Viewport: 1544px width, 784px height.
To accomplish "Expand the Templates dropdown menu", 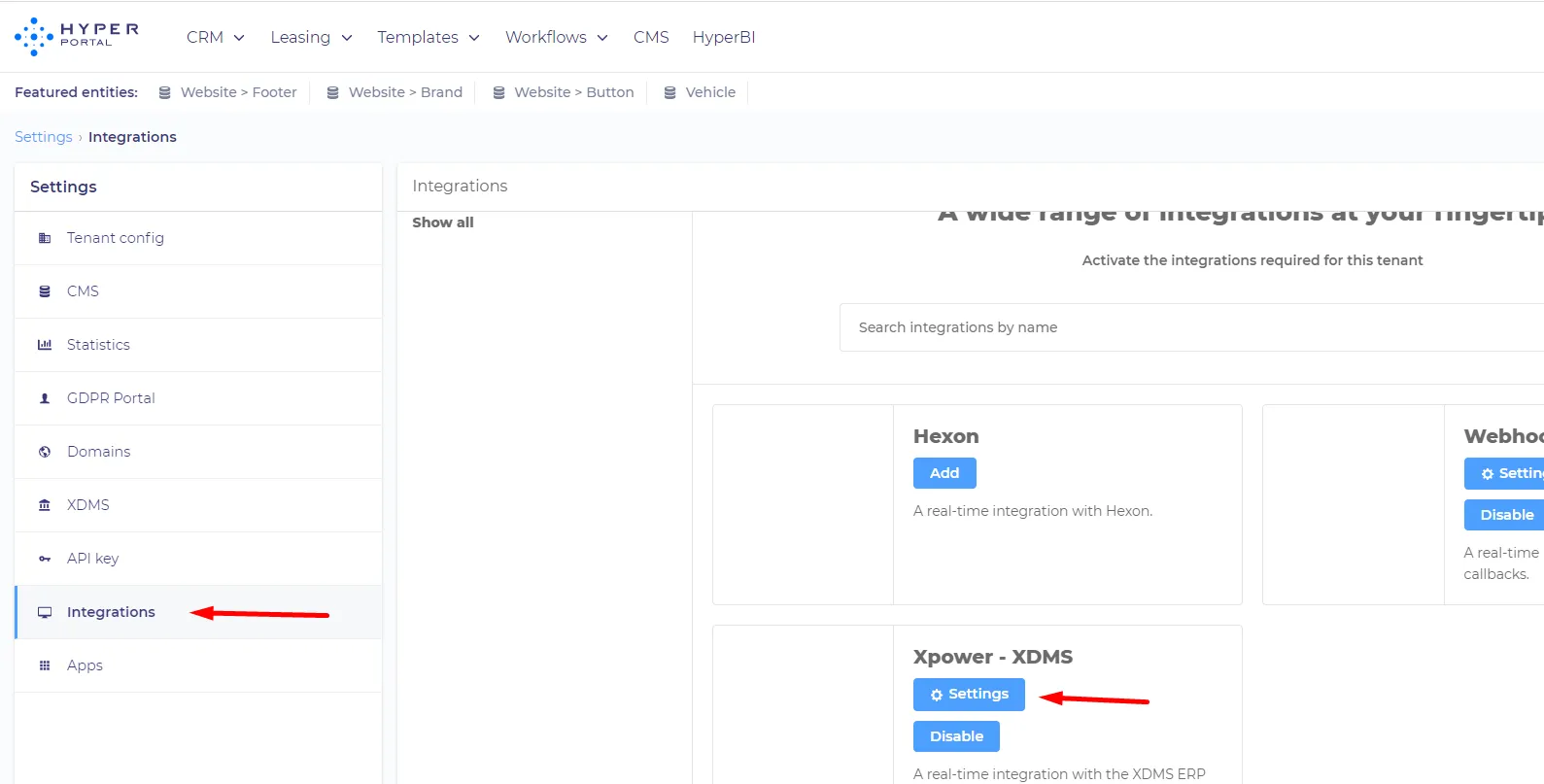I will click(429, 37).
